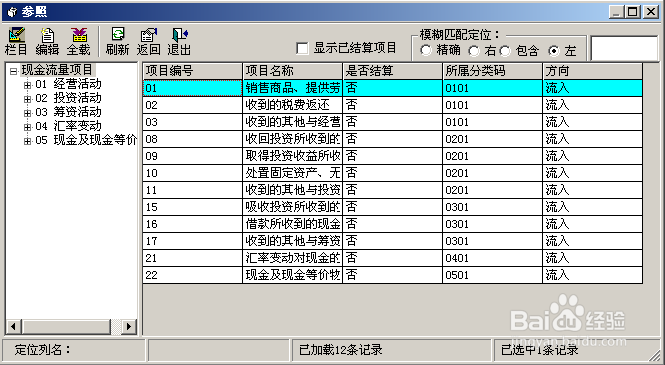
Task: Select the 收回投资所收到的 row
Action: [393, 139]
